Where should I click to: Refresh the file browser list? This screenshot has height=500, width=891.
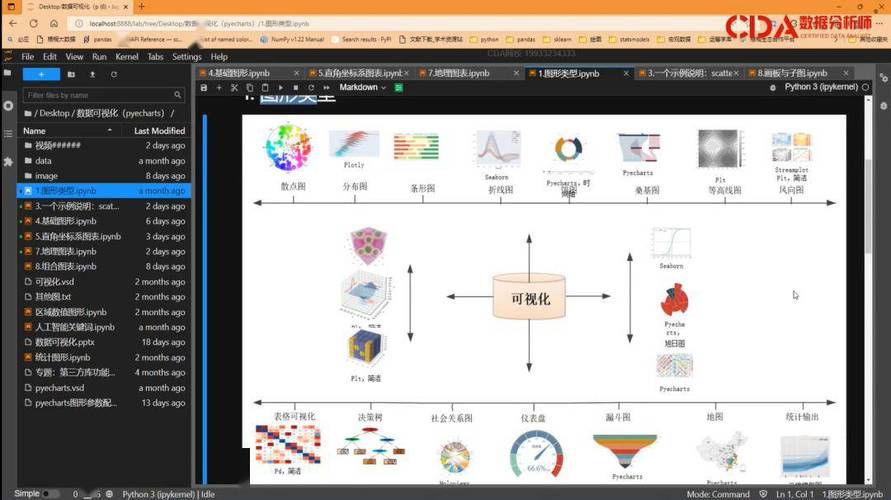114,74
